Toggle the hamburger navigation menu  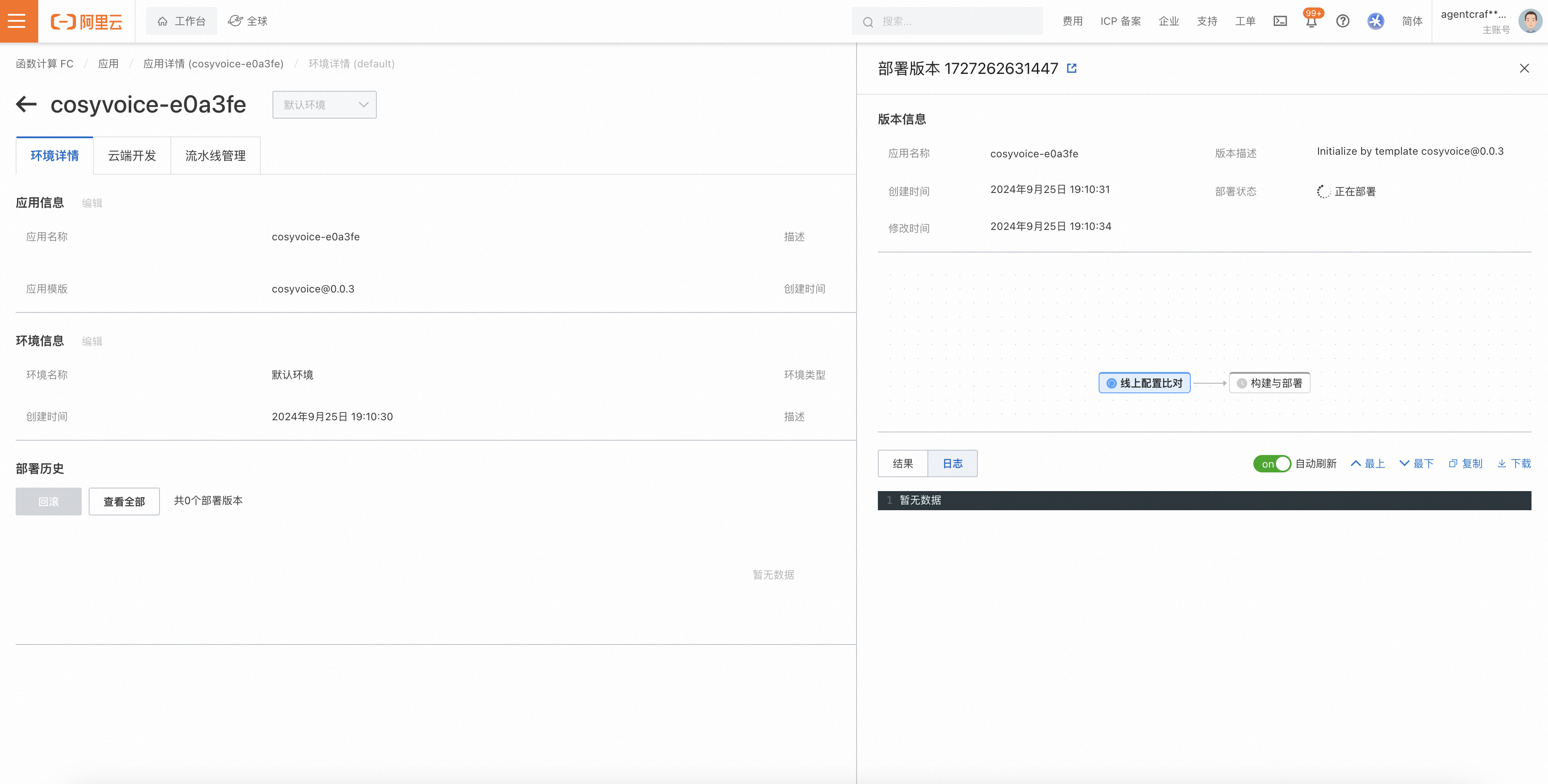(17, 21)
